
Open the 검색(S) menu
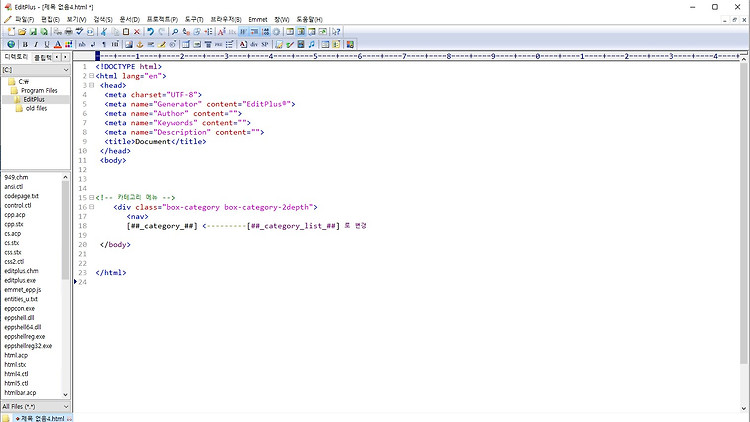pos(102,19)
